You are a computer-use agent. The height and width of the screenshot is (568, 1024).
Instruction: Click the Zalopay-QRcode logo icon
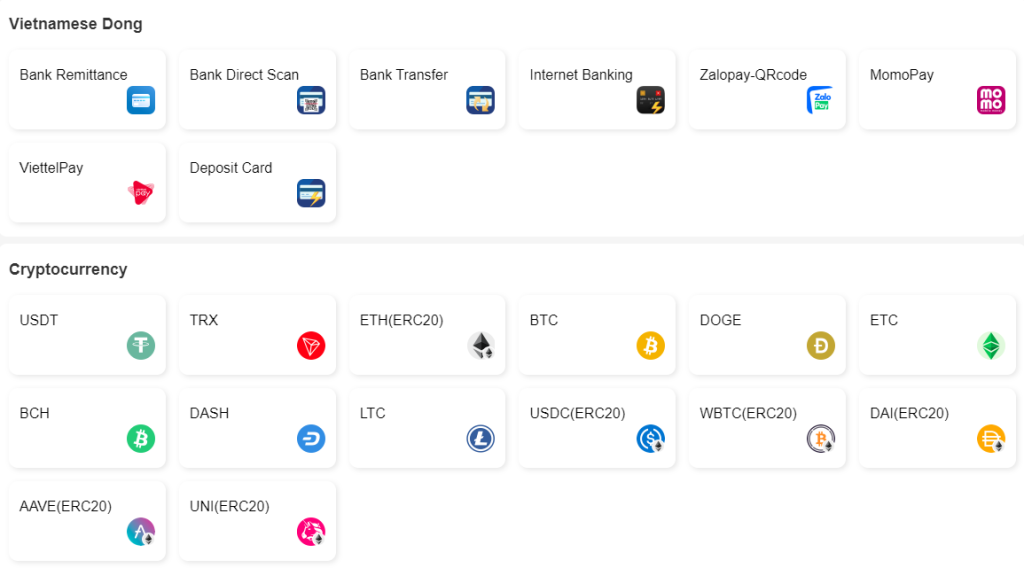coord(821,100)
